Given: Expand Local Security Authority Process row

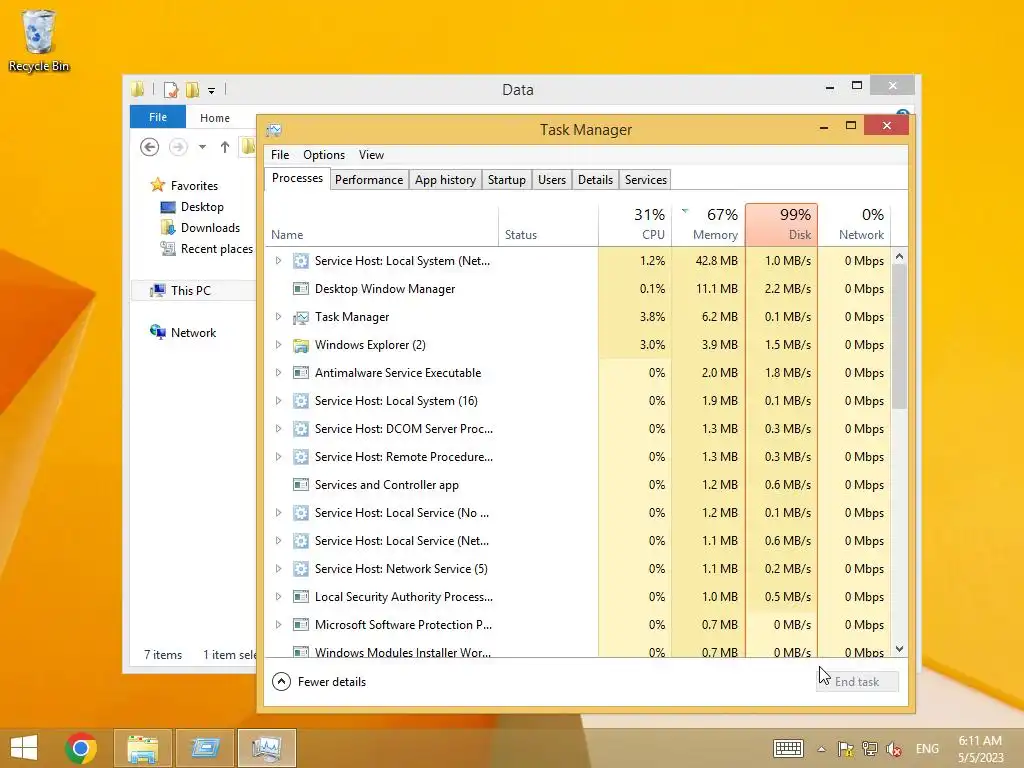Looking at the screenshot, I should tap(278, 597).
